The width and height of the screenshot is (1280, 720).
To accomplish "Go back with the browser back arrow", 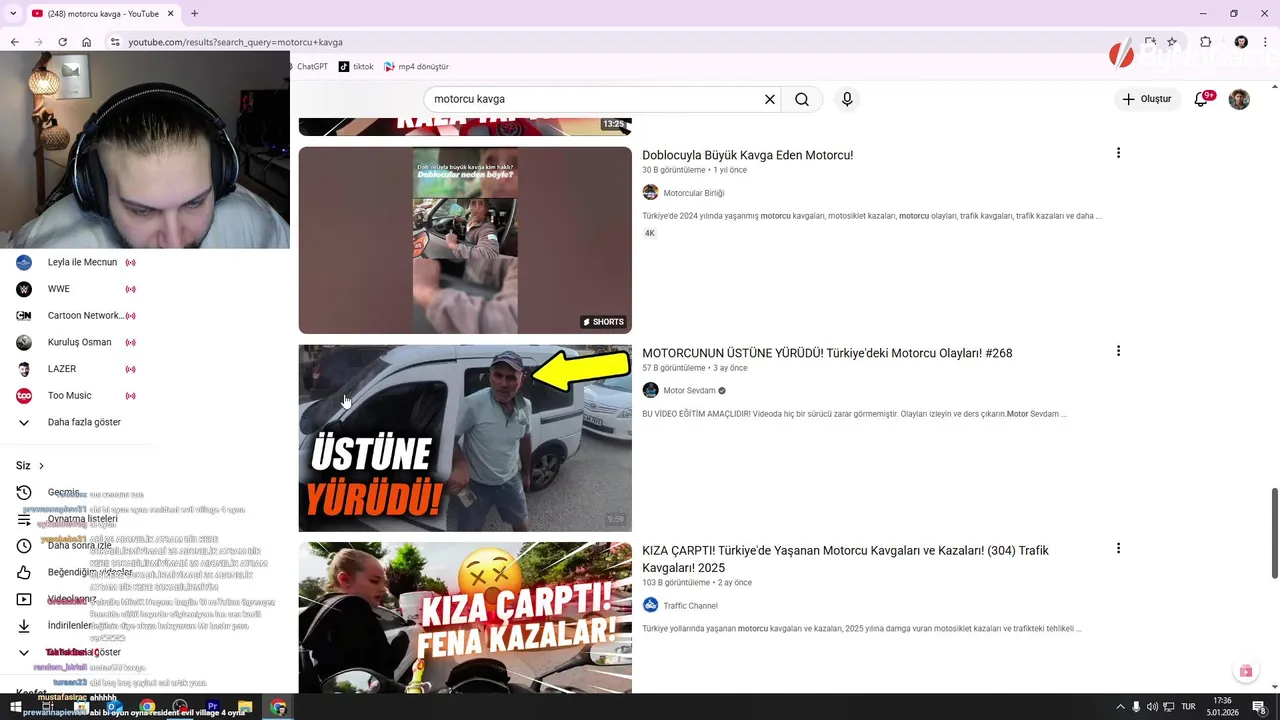I will tap(14, 42).
